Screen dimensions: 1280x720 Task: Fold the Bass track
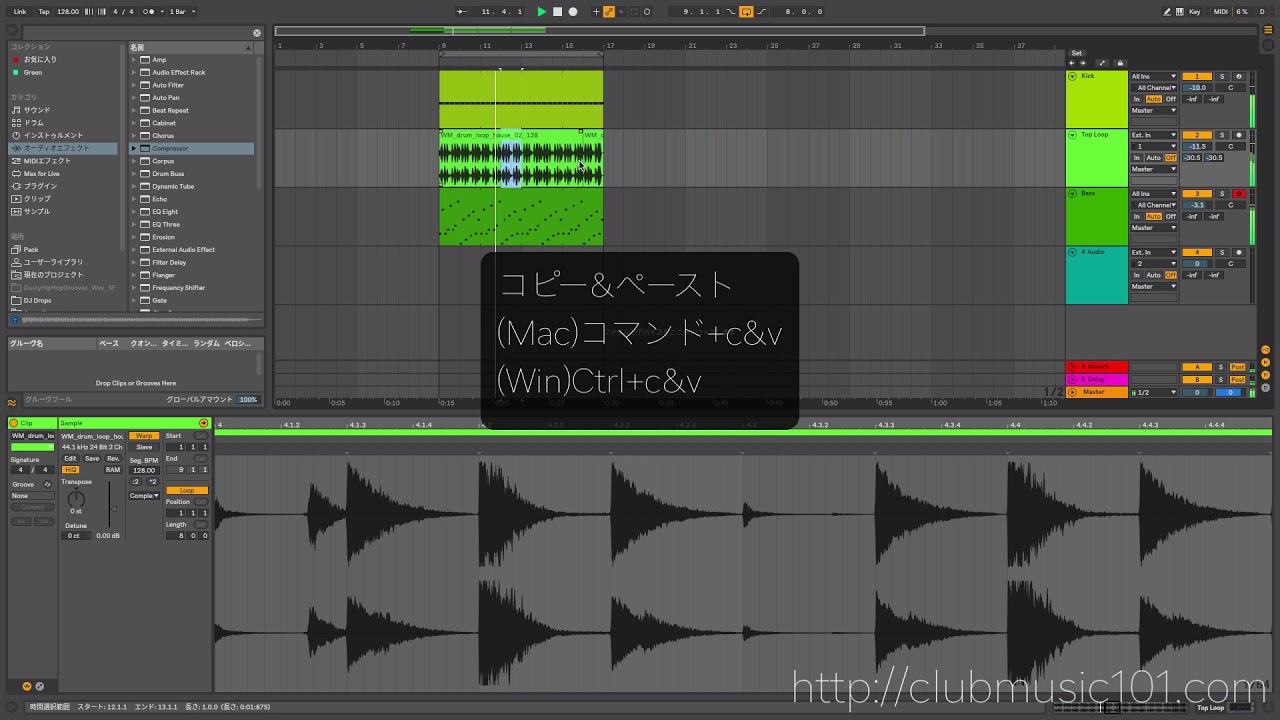(x=1073, y=194)
